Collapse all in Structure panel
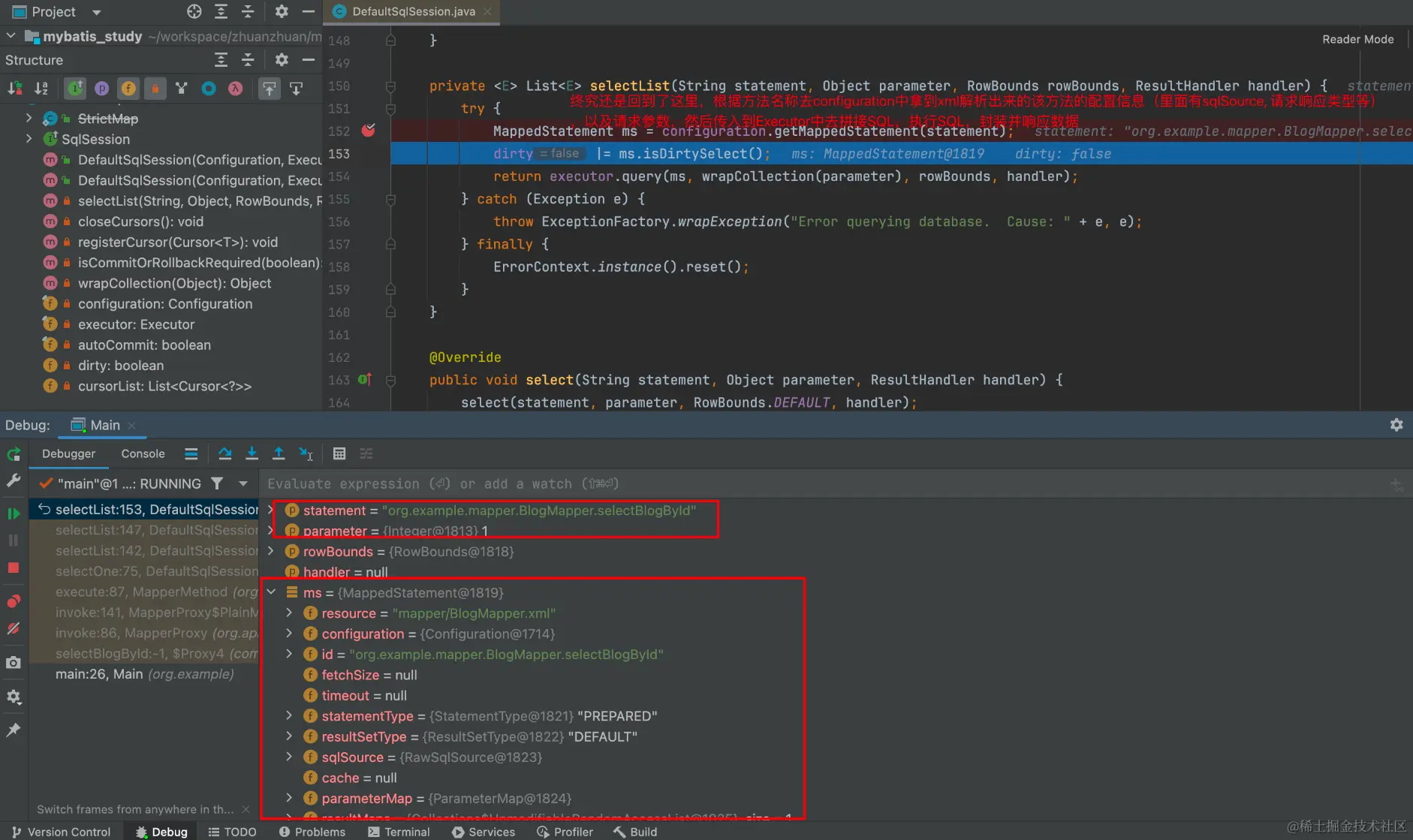Screen dimensions: 1413x840 (x=248, y=59)
